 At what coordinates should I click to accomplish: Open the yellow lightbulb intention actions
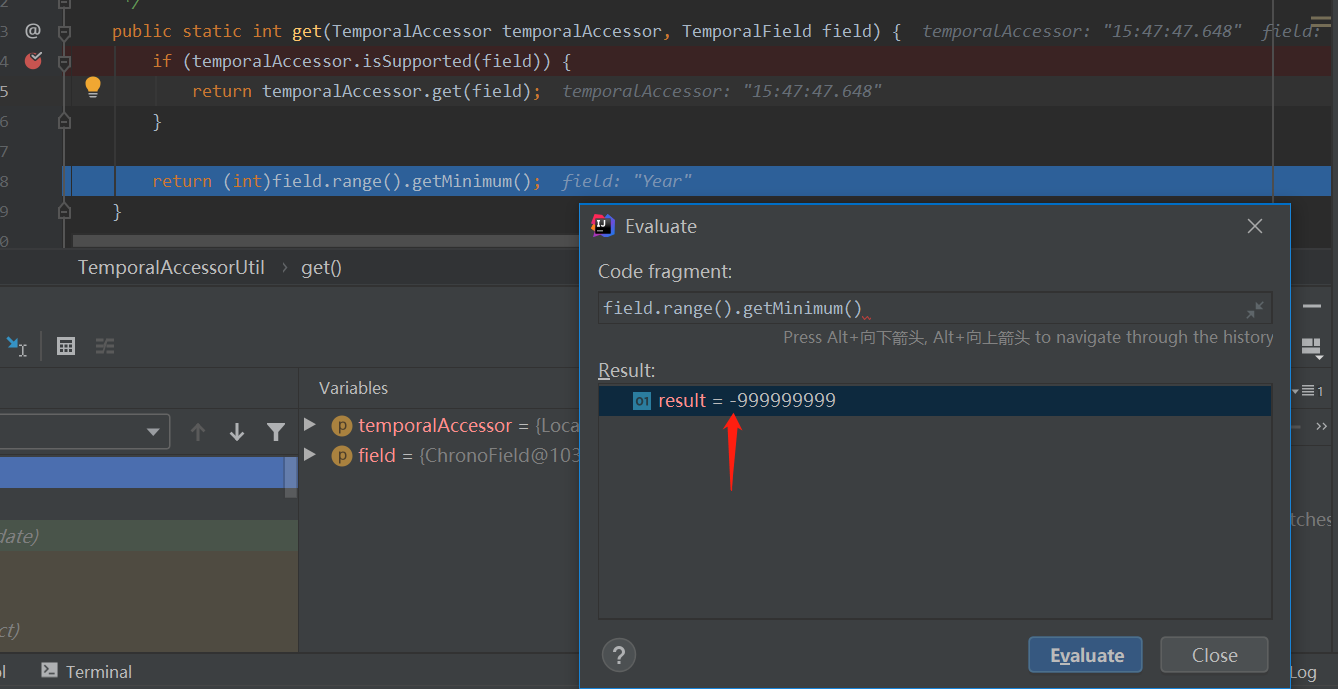(93, 88)
